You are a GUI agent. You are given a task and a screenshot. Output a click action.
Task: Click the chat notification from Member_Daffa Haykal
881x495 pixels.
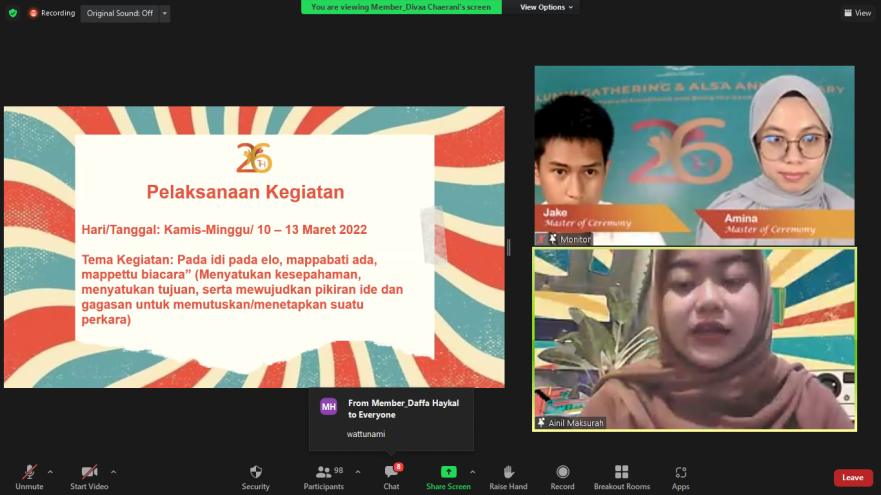[x=392, y=419]
